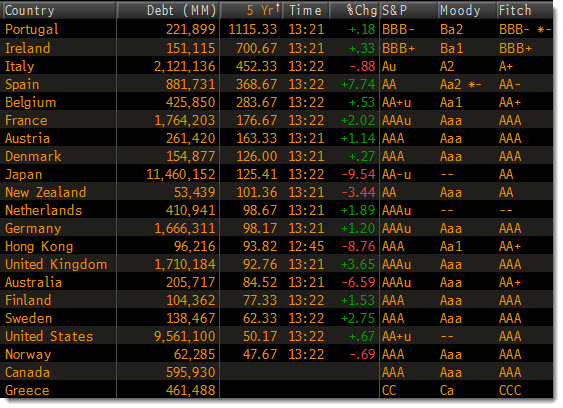Click Spain's Moody rating Aa2 *-

click(x=461, y=84)
